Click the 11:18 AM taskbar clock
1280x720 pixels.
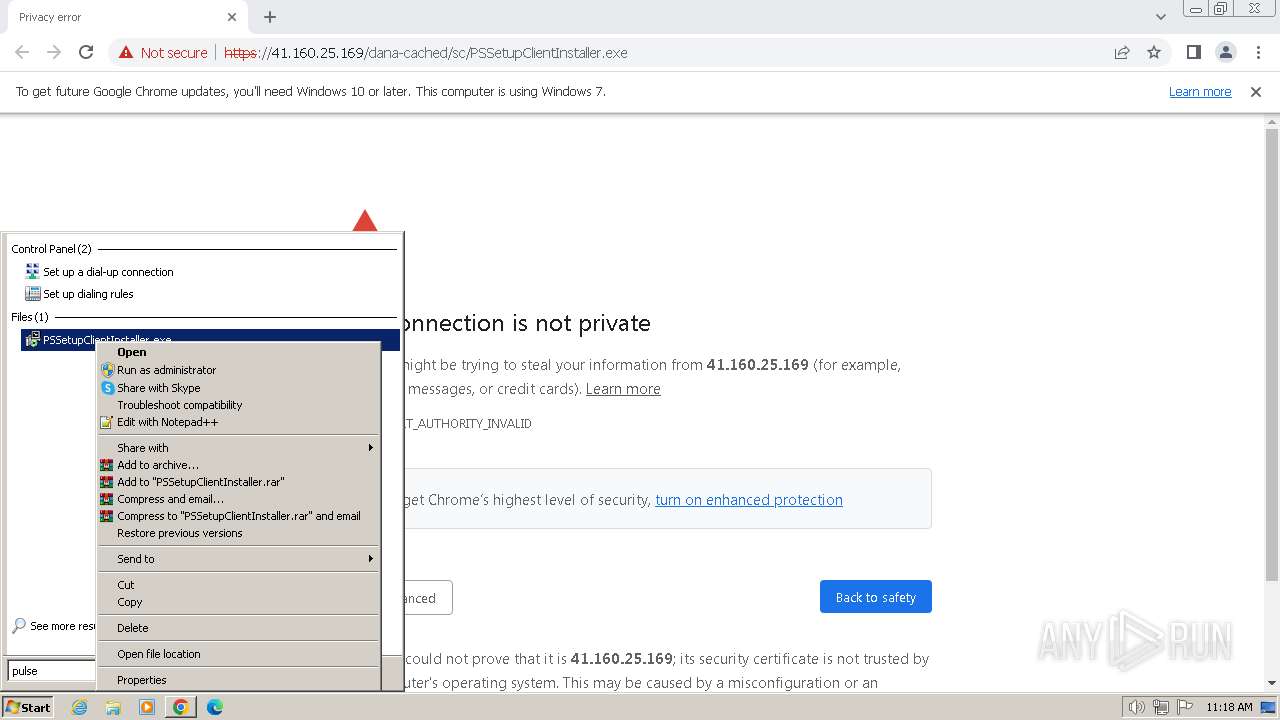pos(1229,707)
